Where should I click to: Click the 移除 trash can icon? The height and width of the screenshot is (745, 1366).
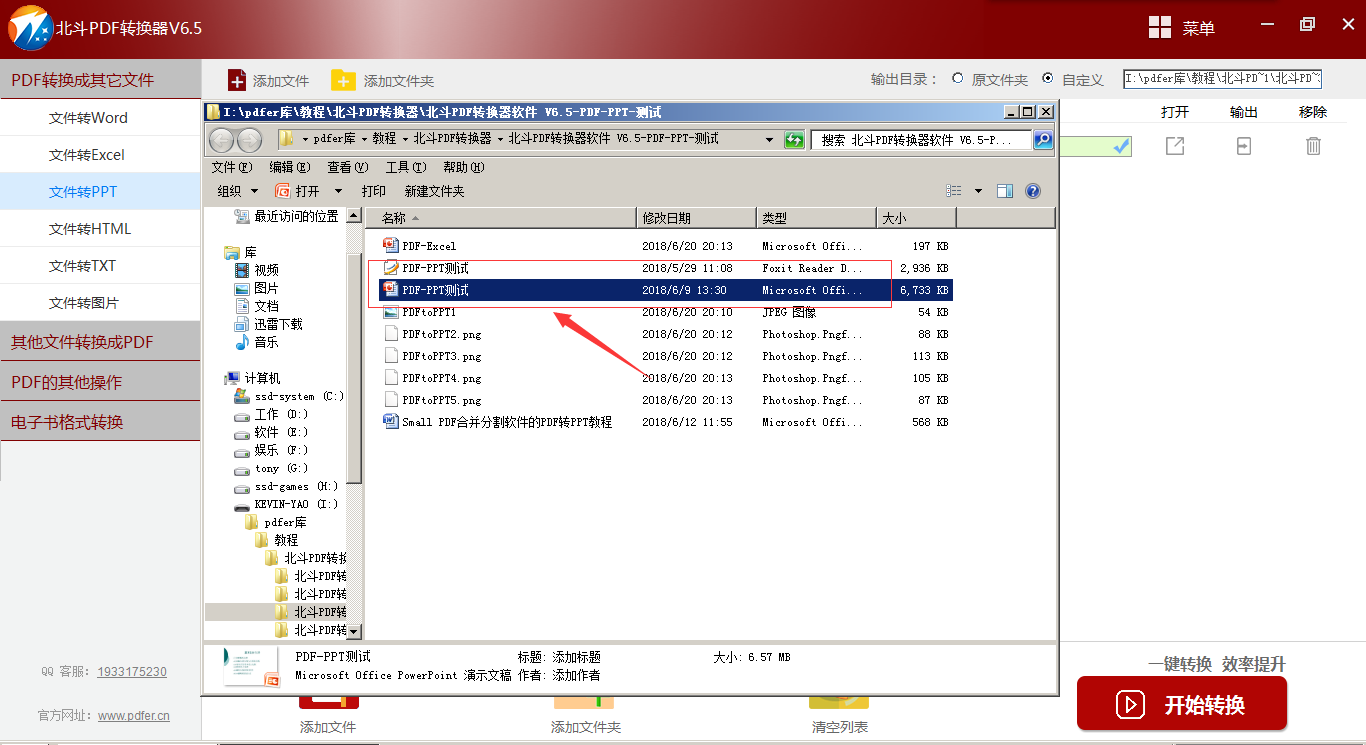pos(1313,146)
